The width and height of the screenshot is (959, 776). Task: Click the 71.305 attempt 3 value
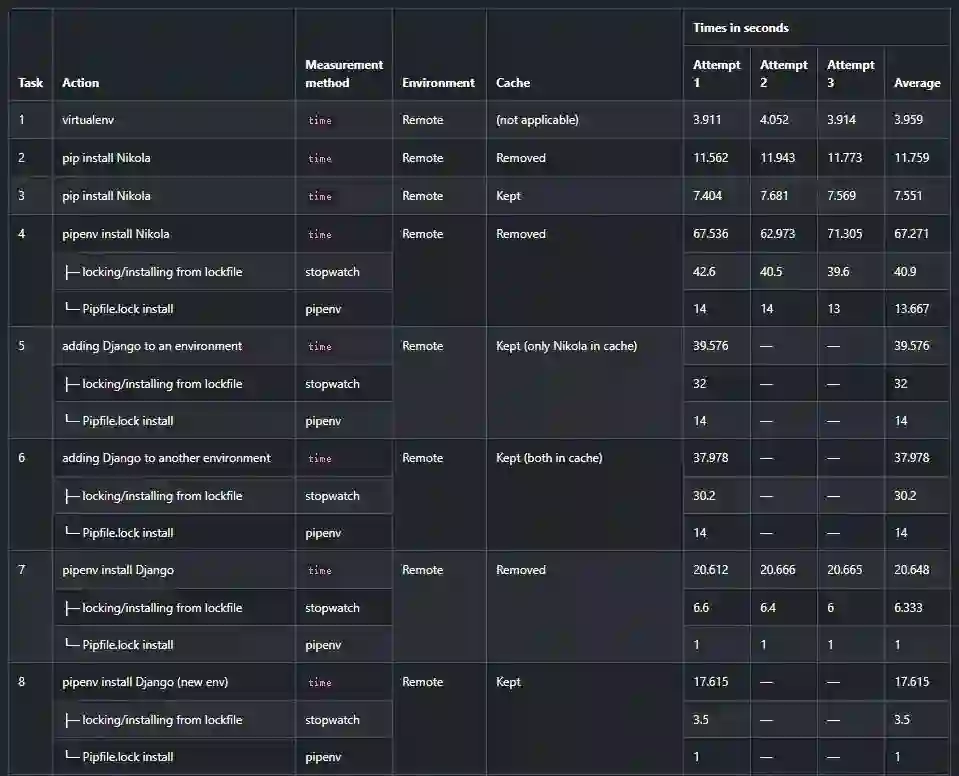click(x=845, y=234)
